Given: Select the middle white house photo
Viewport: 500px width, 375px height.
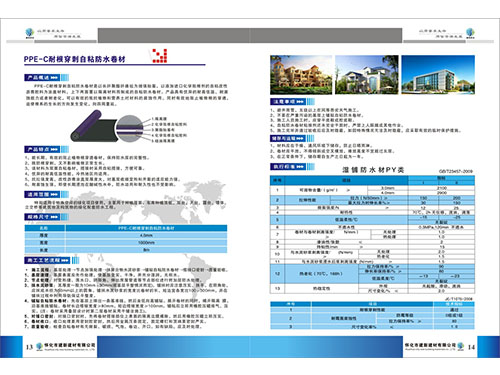Looking at the screenshot, I should (367, 75).
